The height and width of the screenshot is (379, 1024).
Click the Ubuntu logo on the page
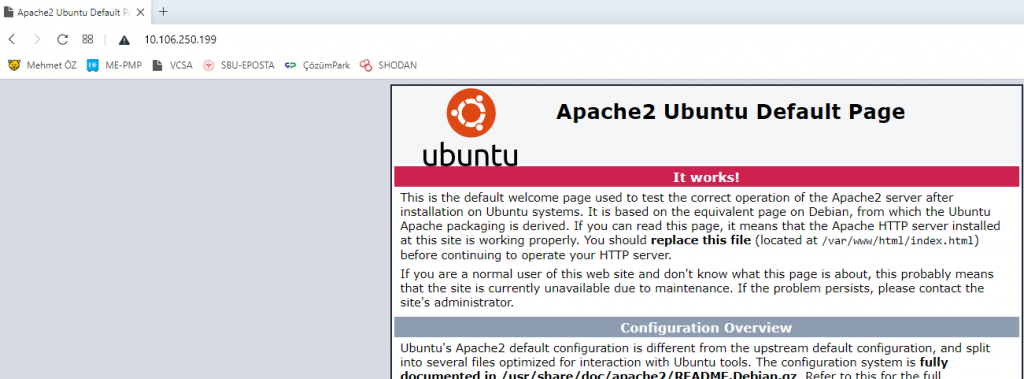(470, 127)
